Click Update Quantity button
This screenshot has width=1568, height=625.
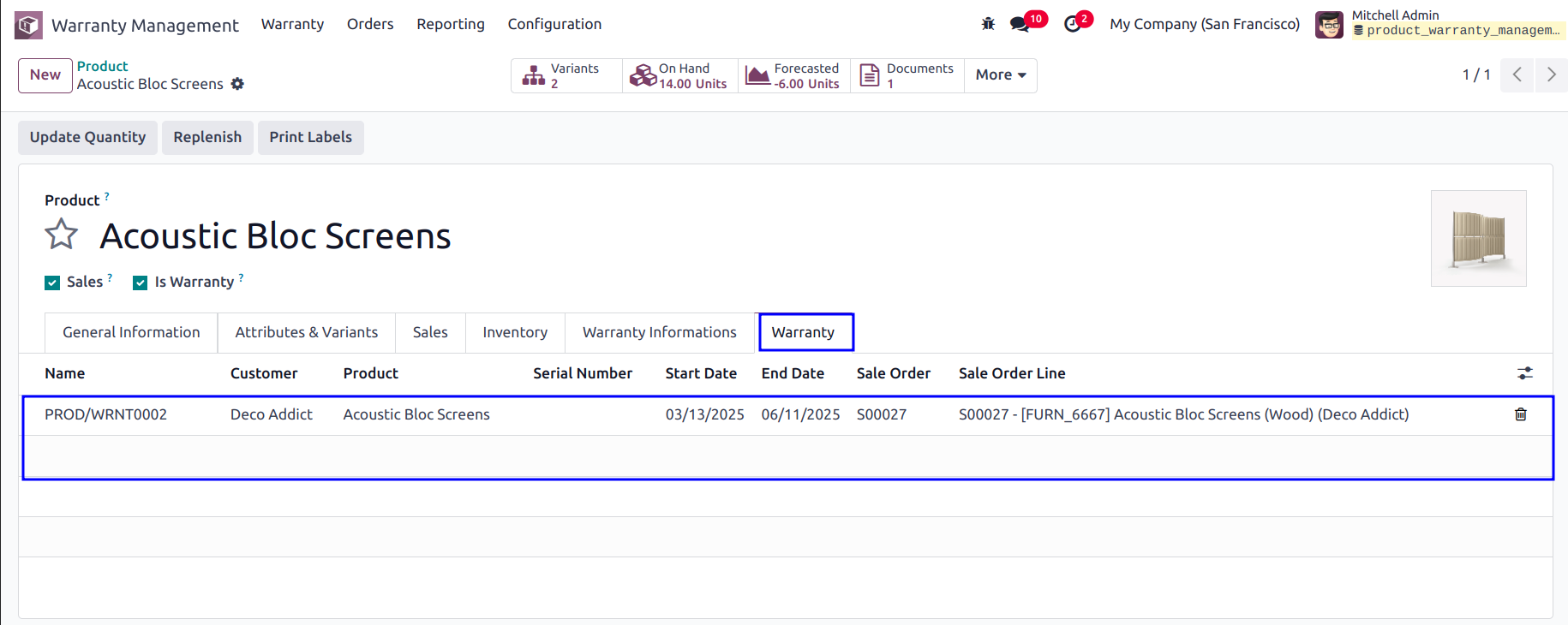point(87,137)
